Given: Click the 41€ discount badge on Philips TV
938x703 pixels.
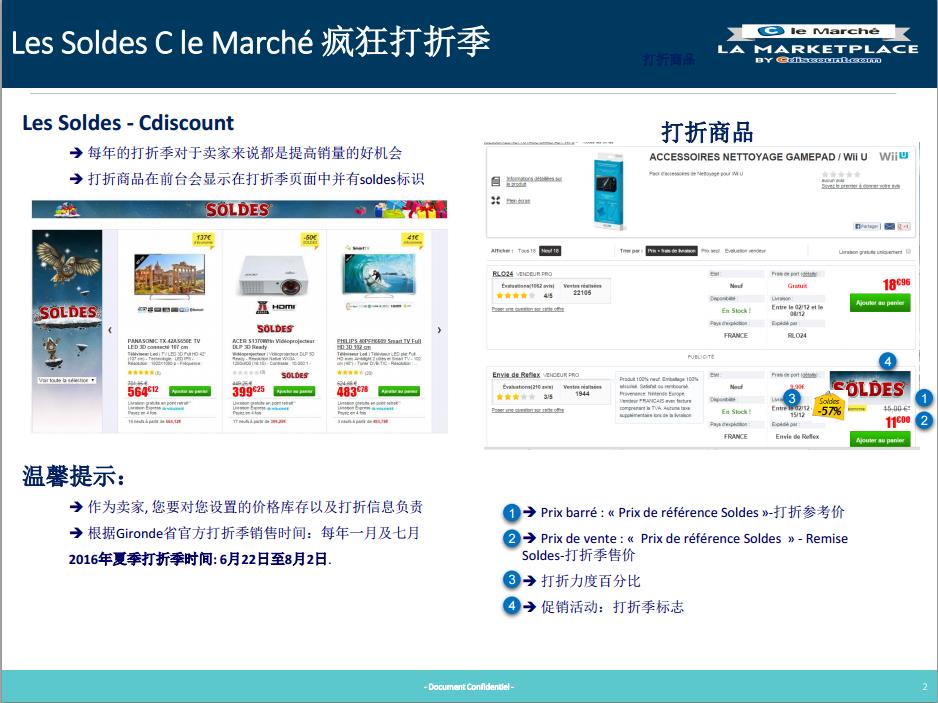Looking at the screenshot, I should click(413, 240).
